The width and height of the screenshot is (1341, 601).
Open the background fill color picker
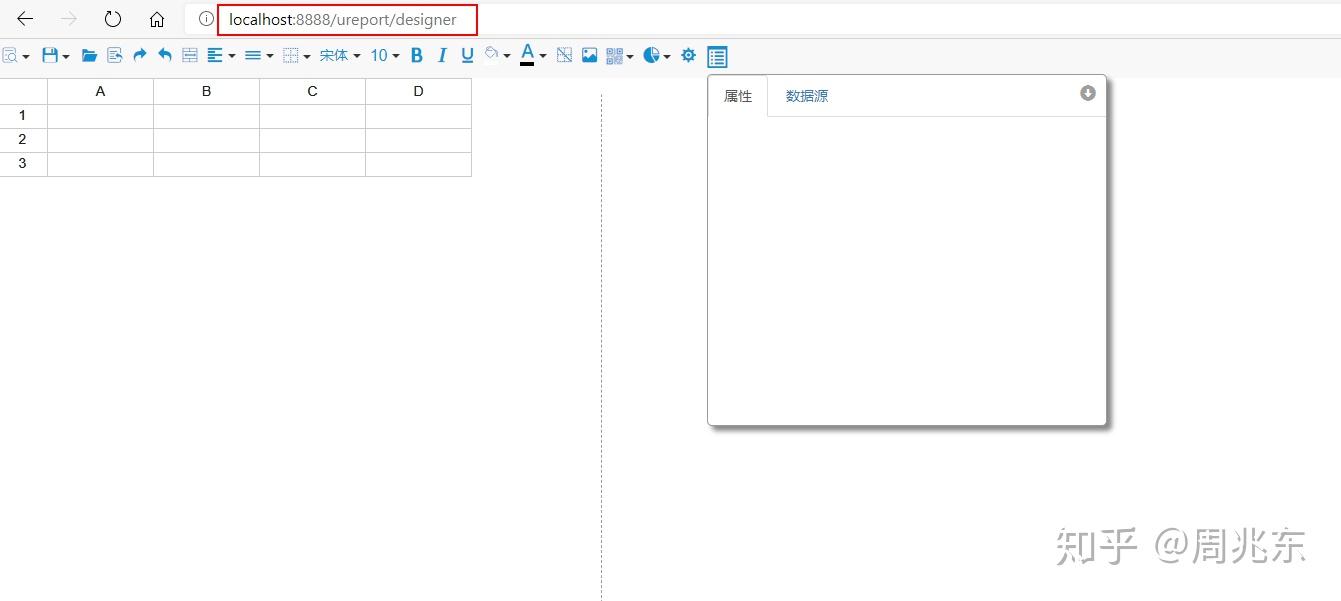click(x=497, y=56)
